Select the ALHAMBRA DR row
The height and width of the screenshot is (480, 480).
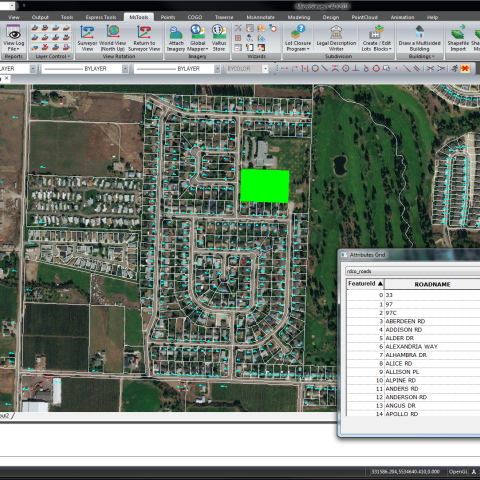point(413,355)
